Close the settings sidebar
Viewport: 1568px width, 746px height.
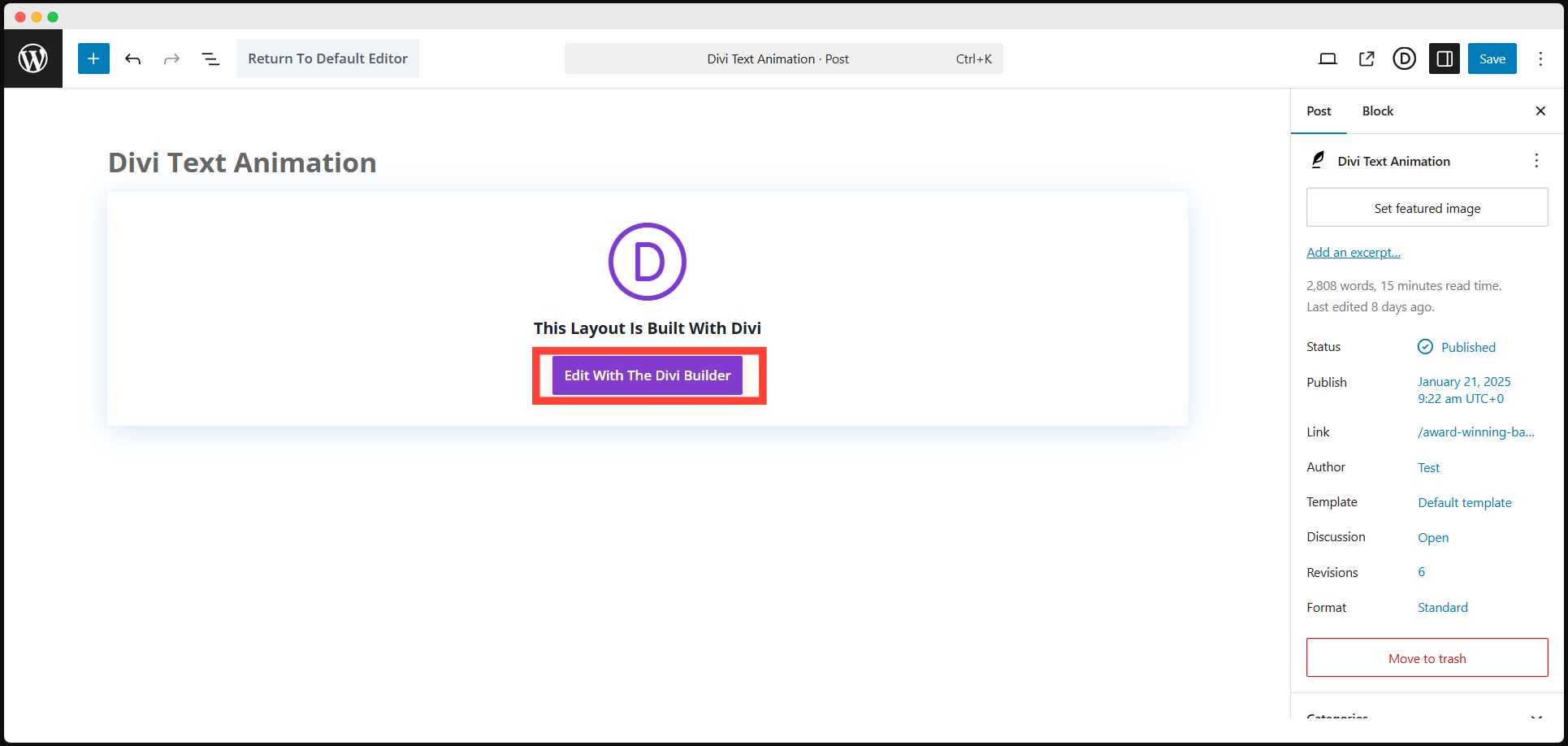tap(1540, 111)
